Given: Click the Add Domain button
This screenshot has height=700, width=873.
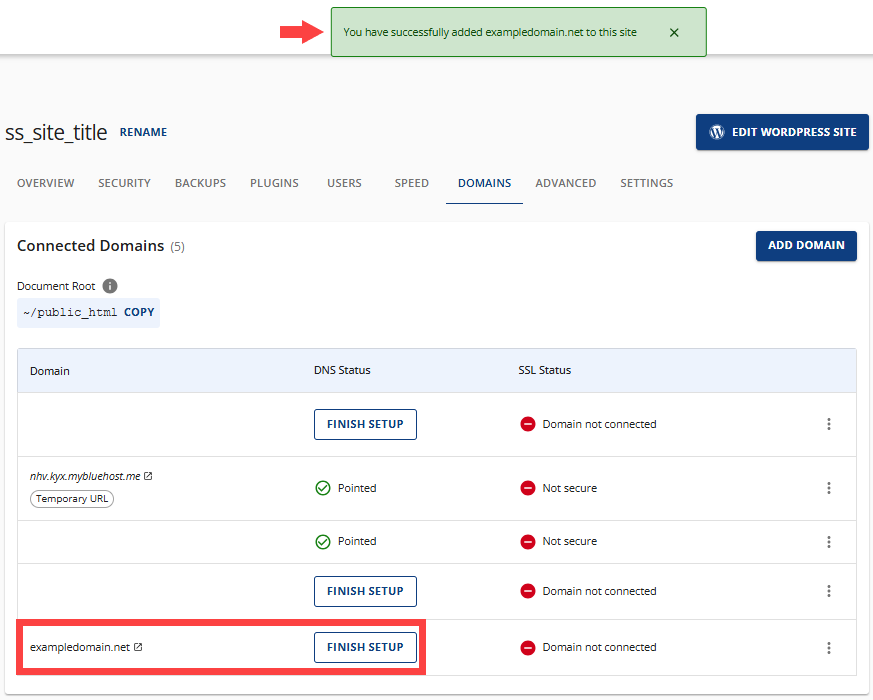Looking at the screenshot, I should click(x=806, y=245).
